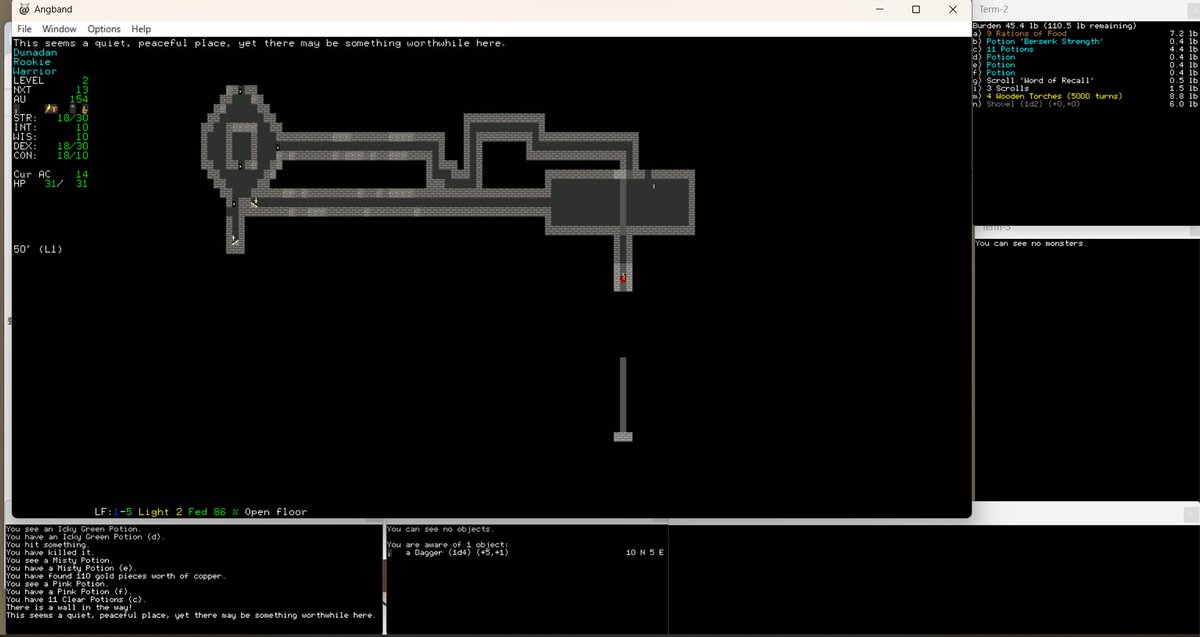Click 'a Dagger (1d4) (+5,+1)' entry
The image size is (1200, 637).
click(457, 552)
